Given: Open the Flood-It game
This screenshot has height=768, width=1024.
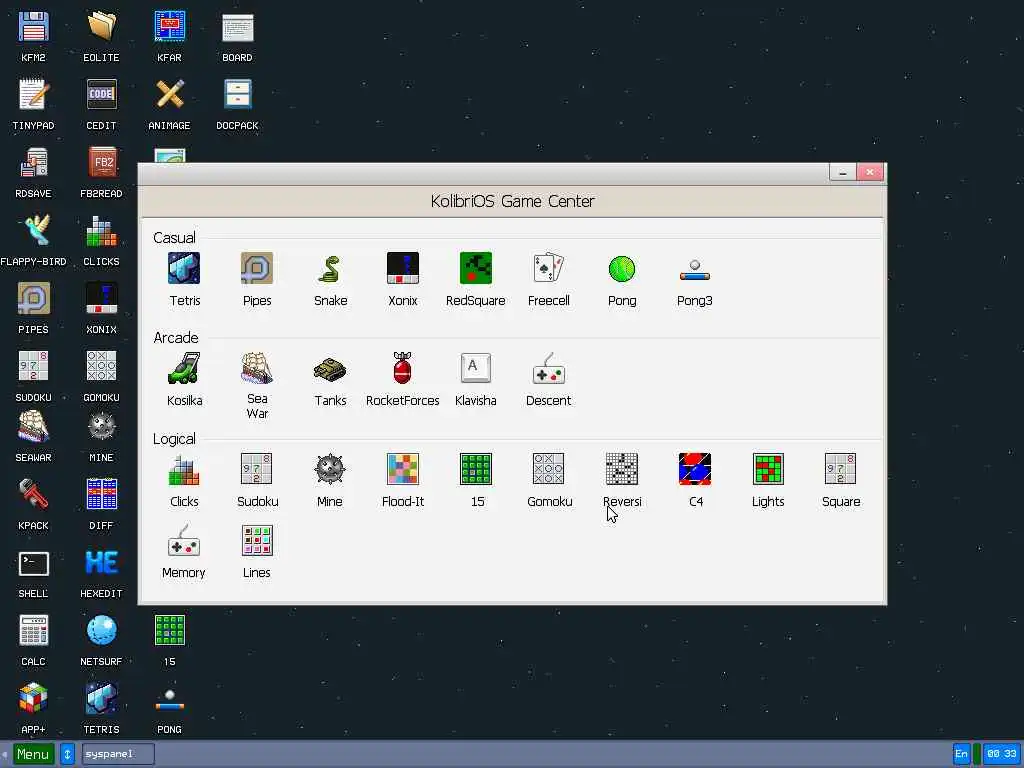Looking at the screenshot, I should pyautogui.click(x=403, y=470).
